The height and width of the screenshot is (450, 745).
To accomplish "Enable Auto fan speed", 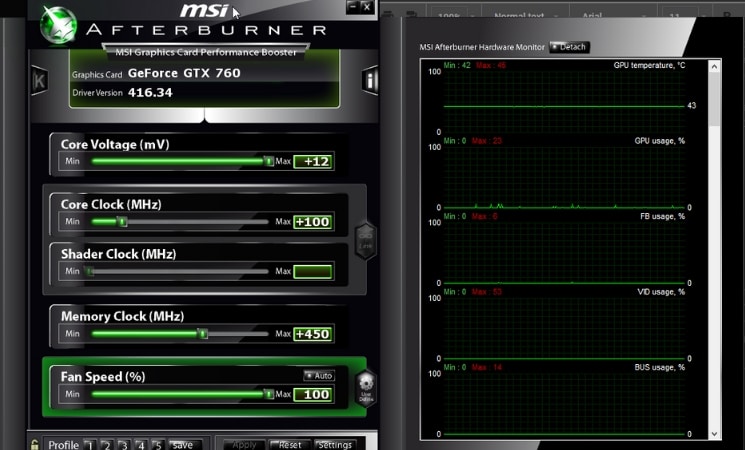I will point(319,376).
